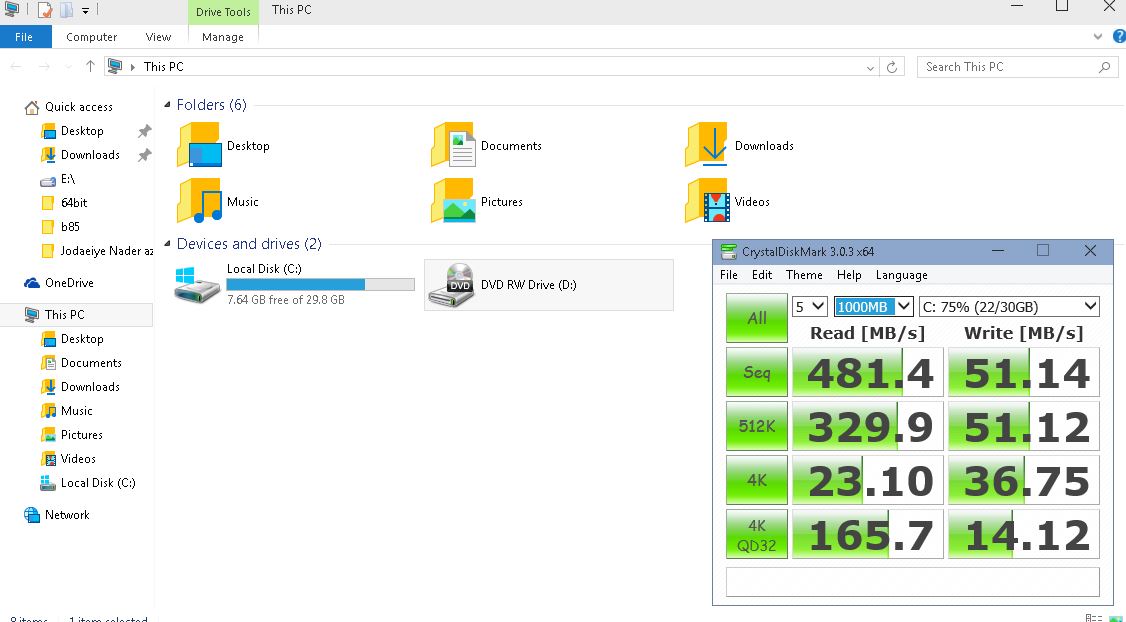
Task: Open the CrystalDiskMark Help menu
Action: coord(849,275)
